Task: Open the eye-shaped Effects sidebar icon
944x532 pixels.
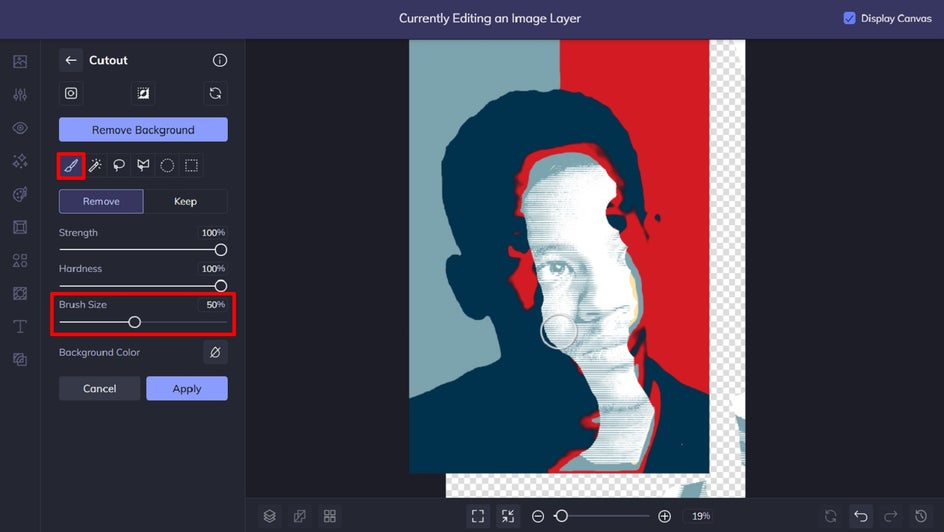Action: (20, 128)
